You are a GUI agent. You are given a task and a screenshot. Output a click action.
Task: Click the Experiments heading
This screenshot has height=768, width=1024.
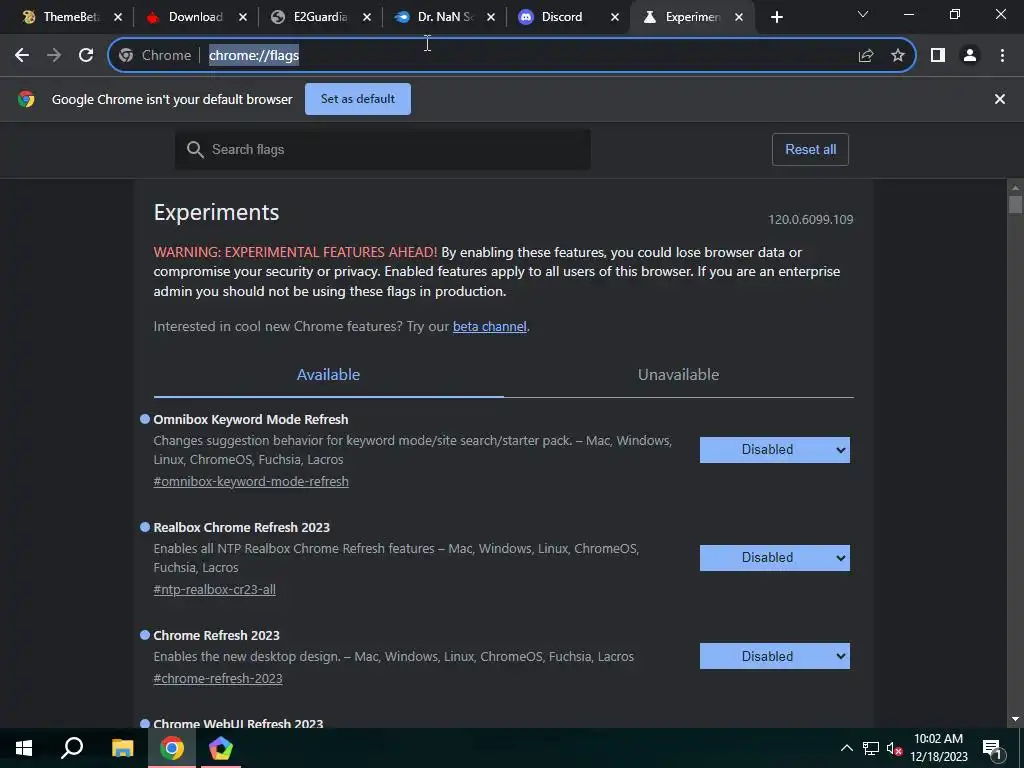pyautogui.click(x=216, y=213)
